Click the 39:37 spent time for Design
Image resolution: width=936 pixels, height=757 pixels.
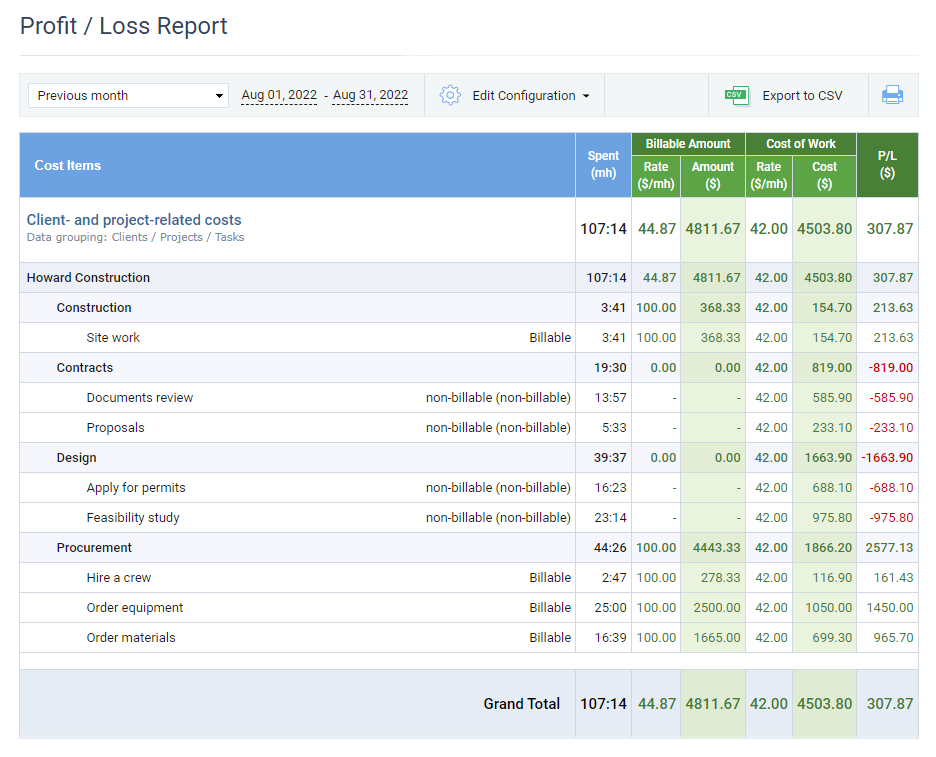tap(610, 458)
